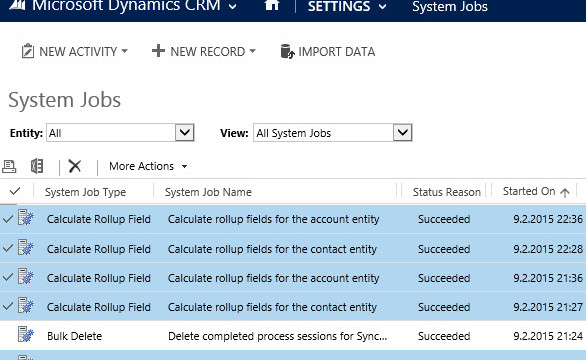Open the Bulk Delete job type link

(x=74, y=336)
